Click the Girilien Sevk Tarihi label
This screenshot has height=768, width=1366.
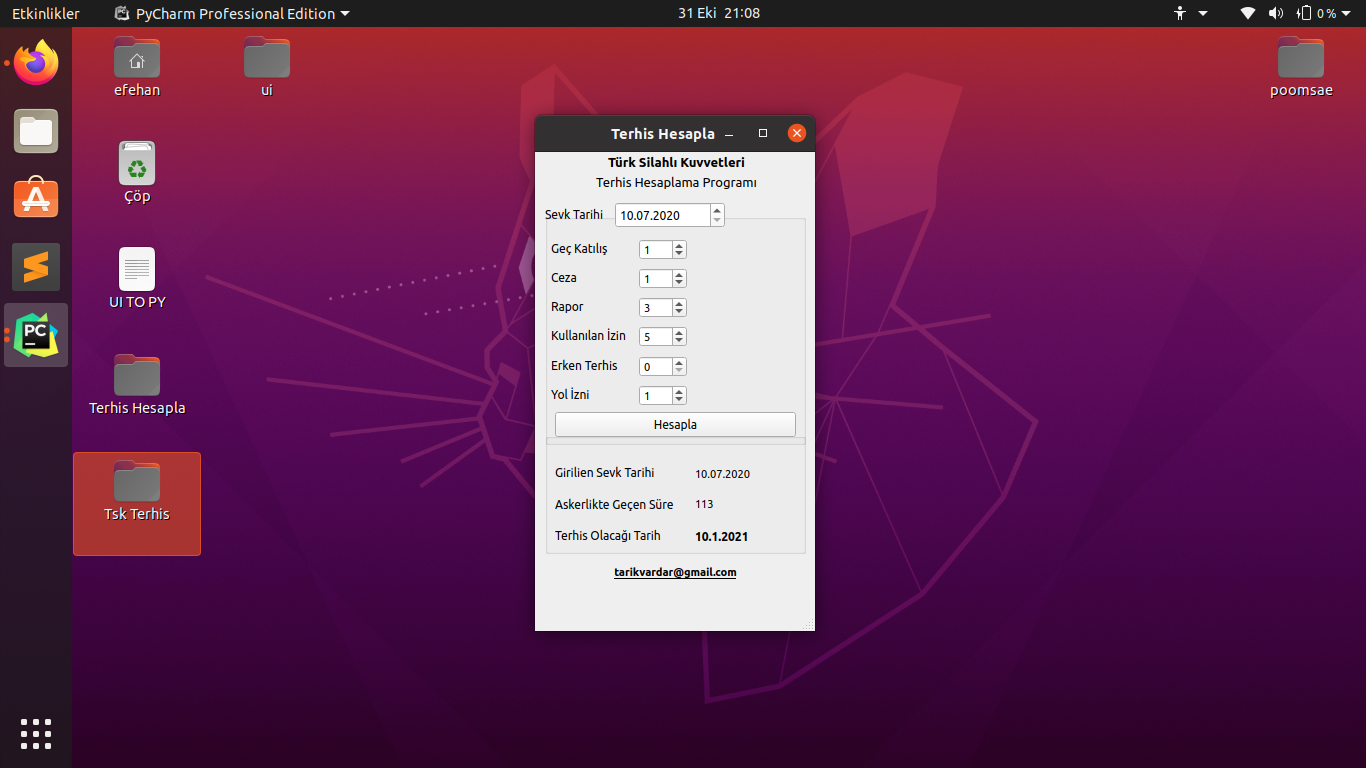(x=605, y=473)
